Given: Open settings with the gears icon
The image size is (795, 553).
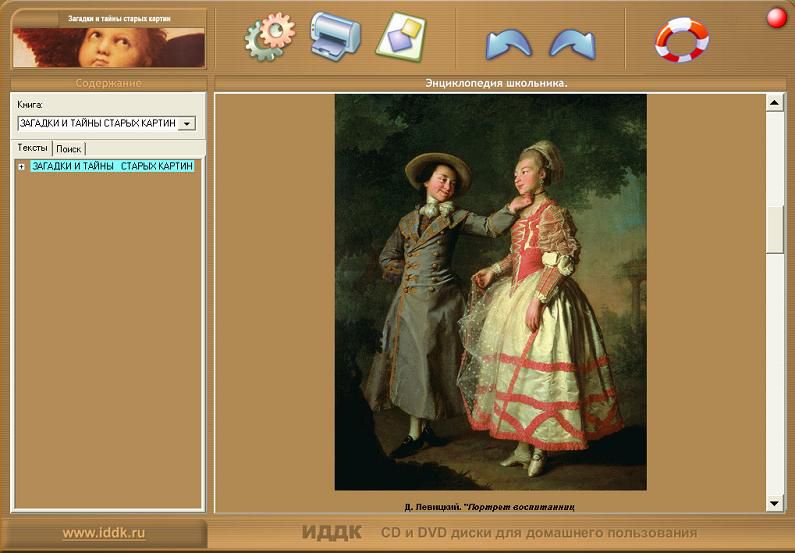Looking at the screenshot, I should [270, 37].
